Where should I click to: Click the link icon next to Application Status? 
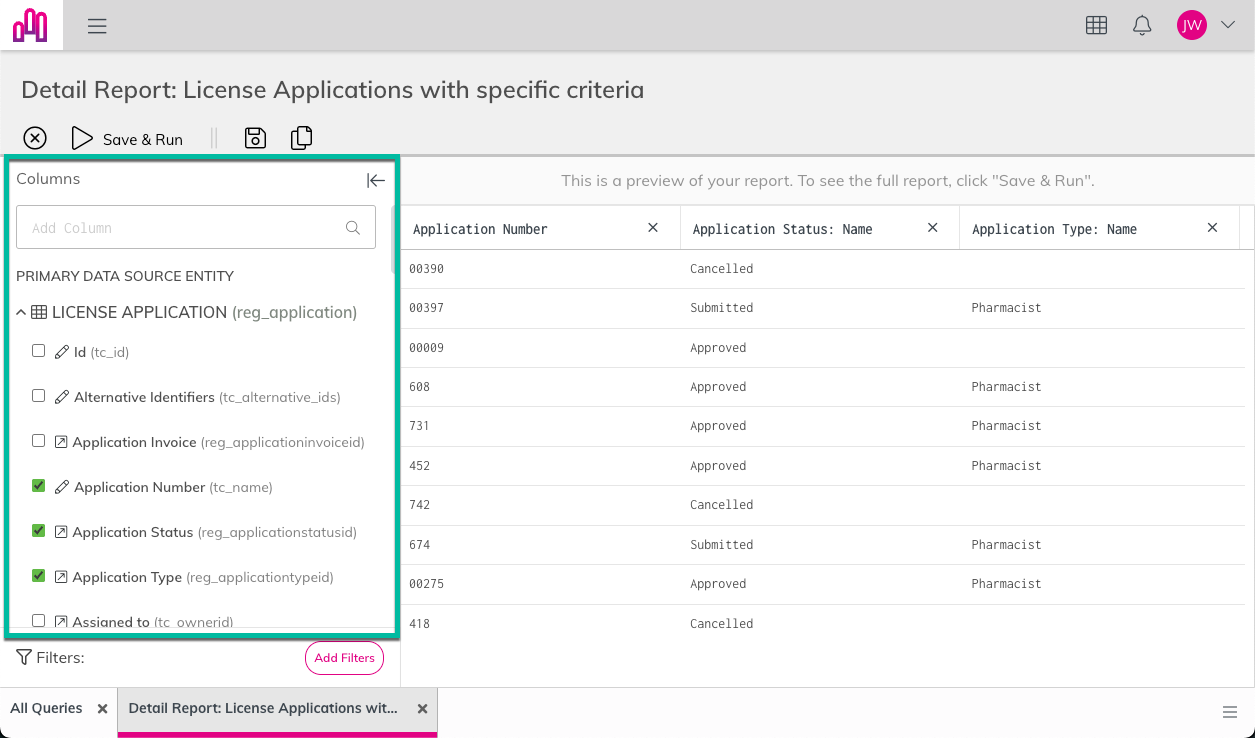point(61,532)
